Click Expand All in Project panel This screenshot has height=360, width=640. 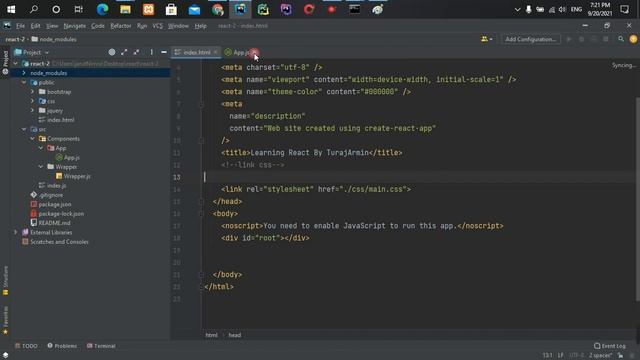point(124,52)
